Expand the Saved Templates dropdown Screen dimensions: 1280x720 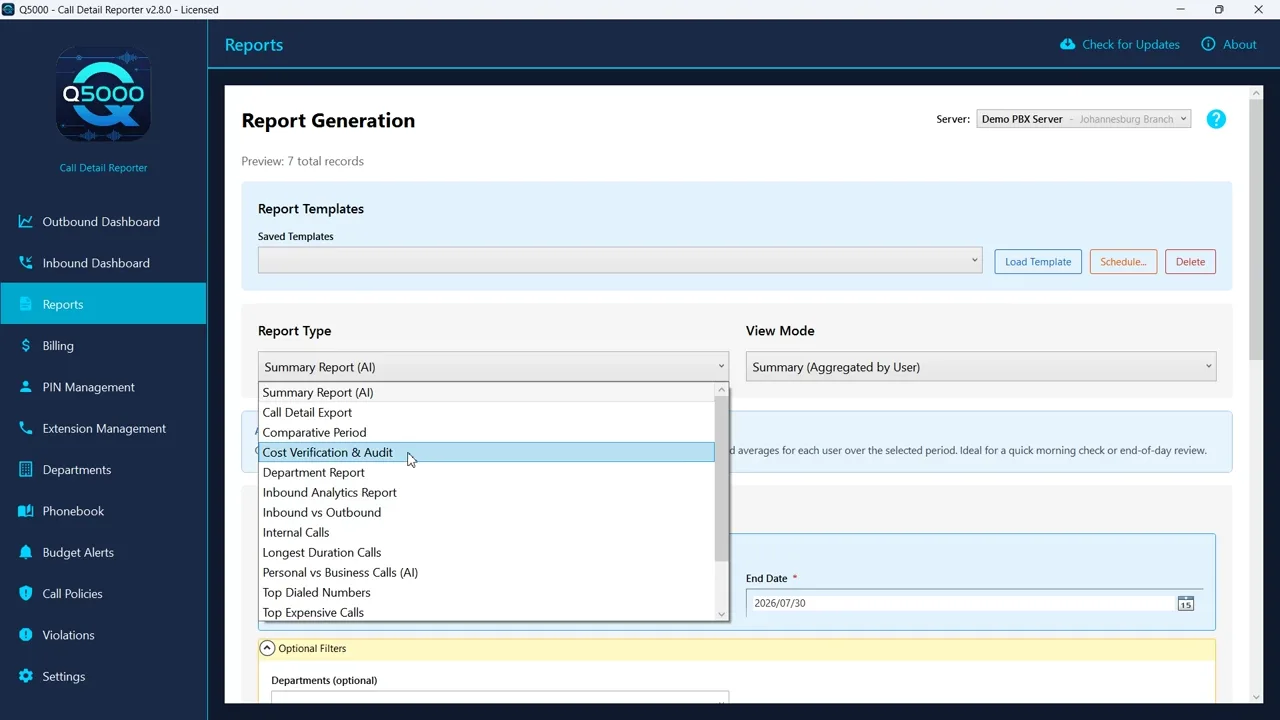(620, 260)
